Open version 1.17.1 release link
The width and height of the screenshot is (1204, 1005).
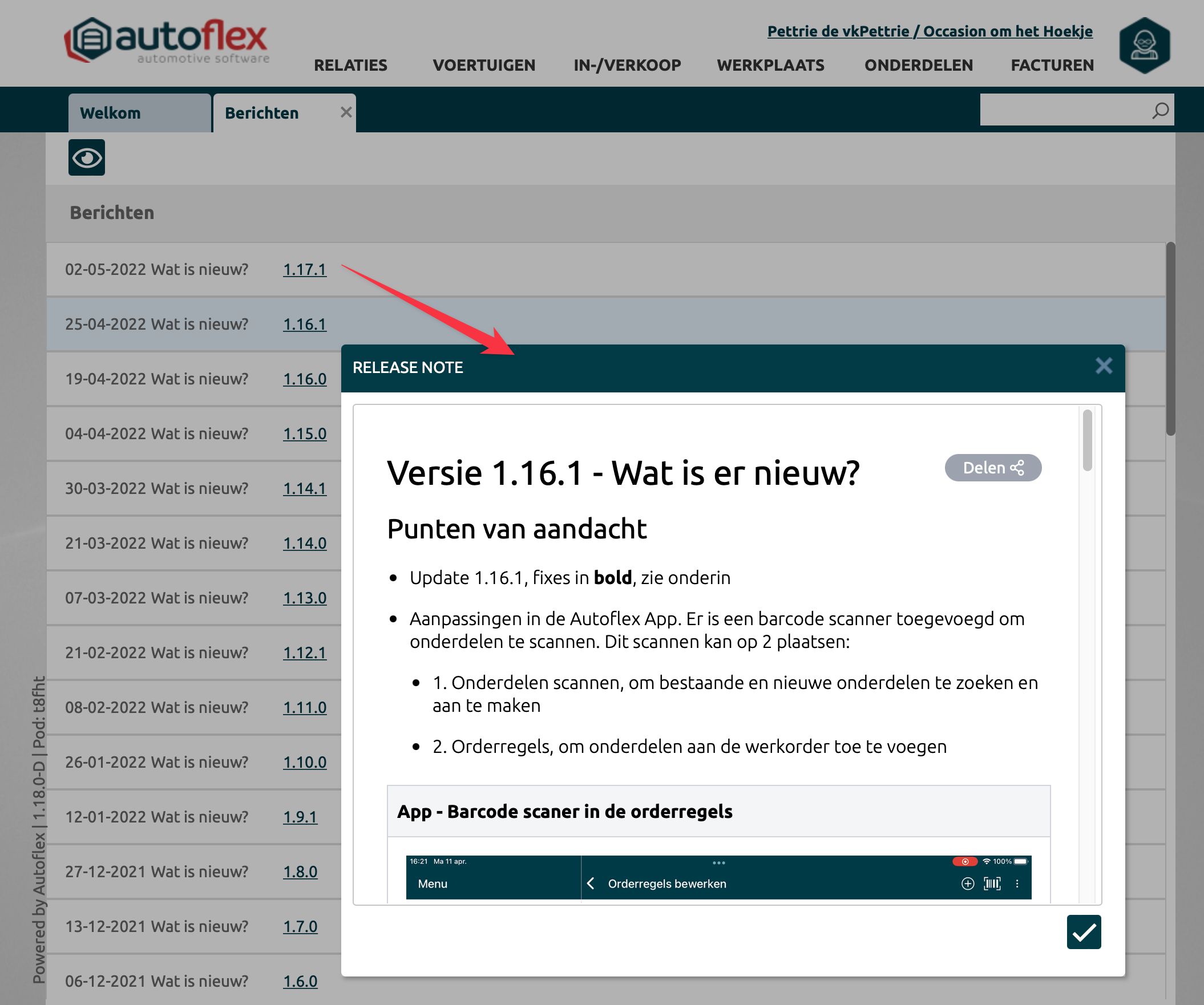coord(305,269)
